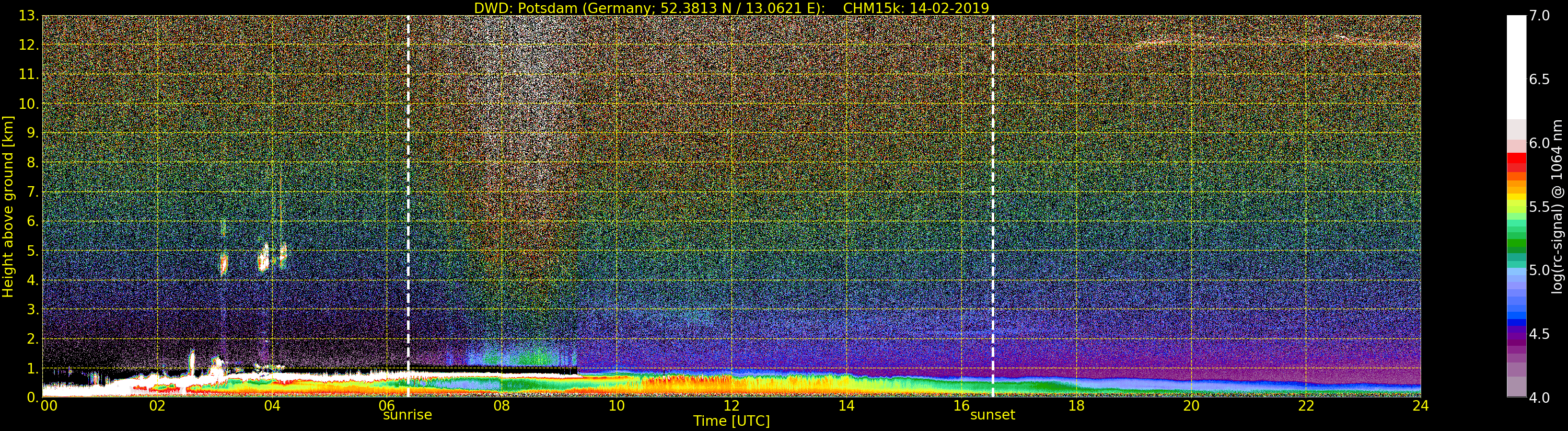Screen dimensions: 1568x431
Task: Click the time axis tick label "10"
Action: click(x=617, y=406)
